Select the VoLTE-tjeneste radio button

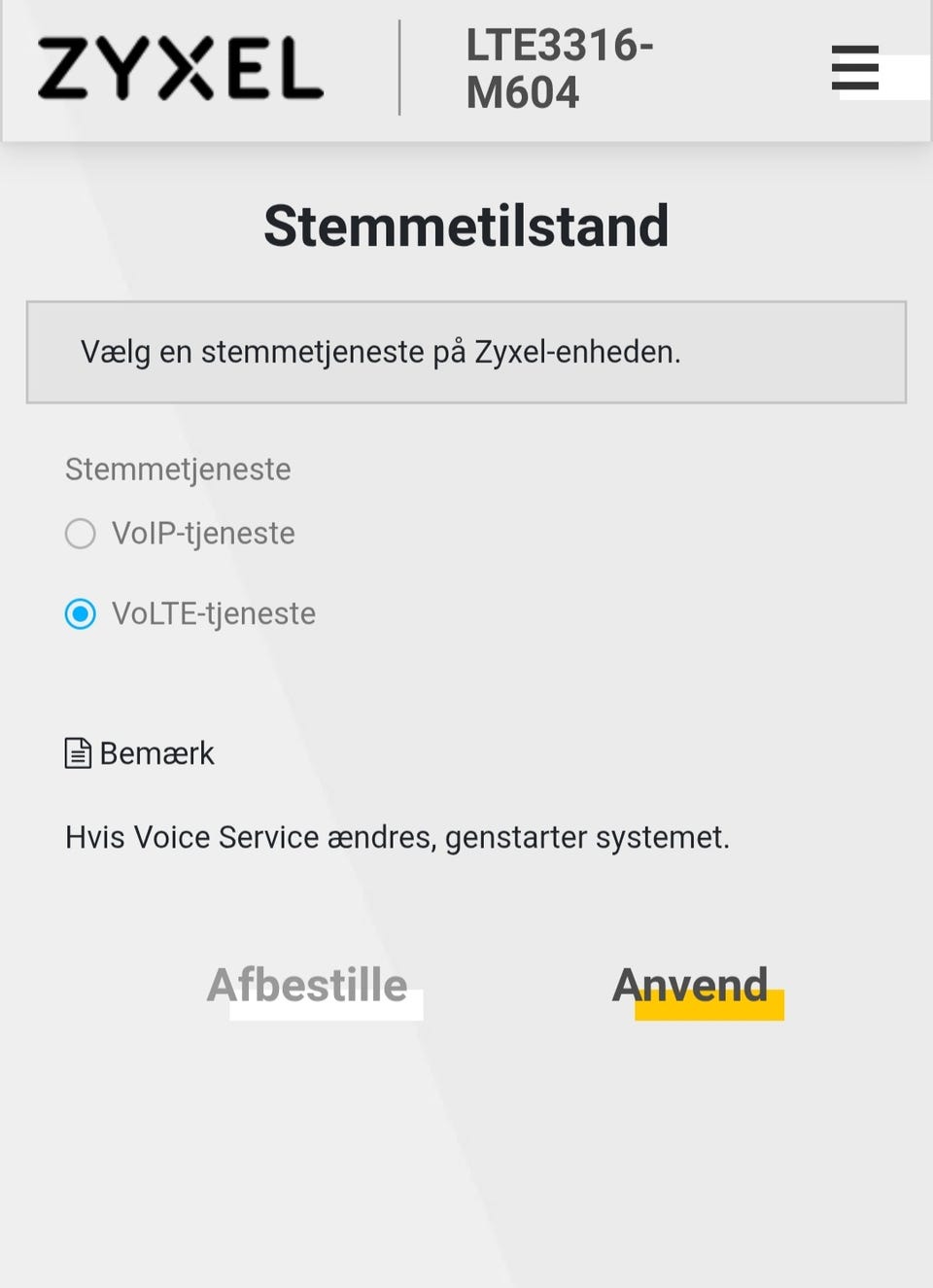(x=81, y=614)
